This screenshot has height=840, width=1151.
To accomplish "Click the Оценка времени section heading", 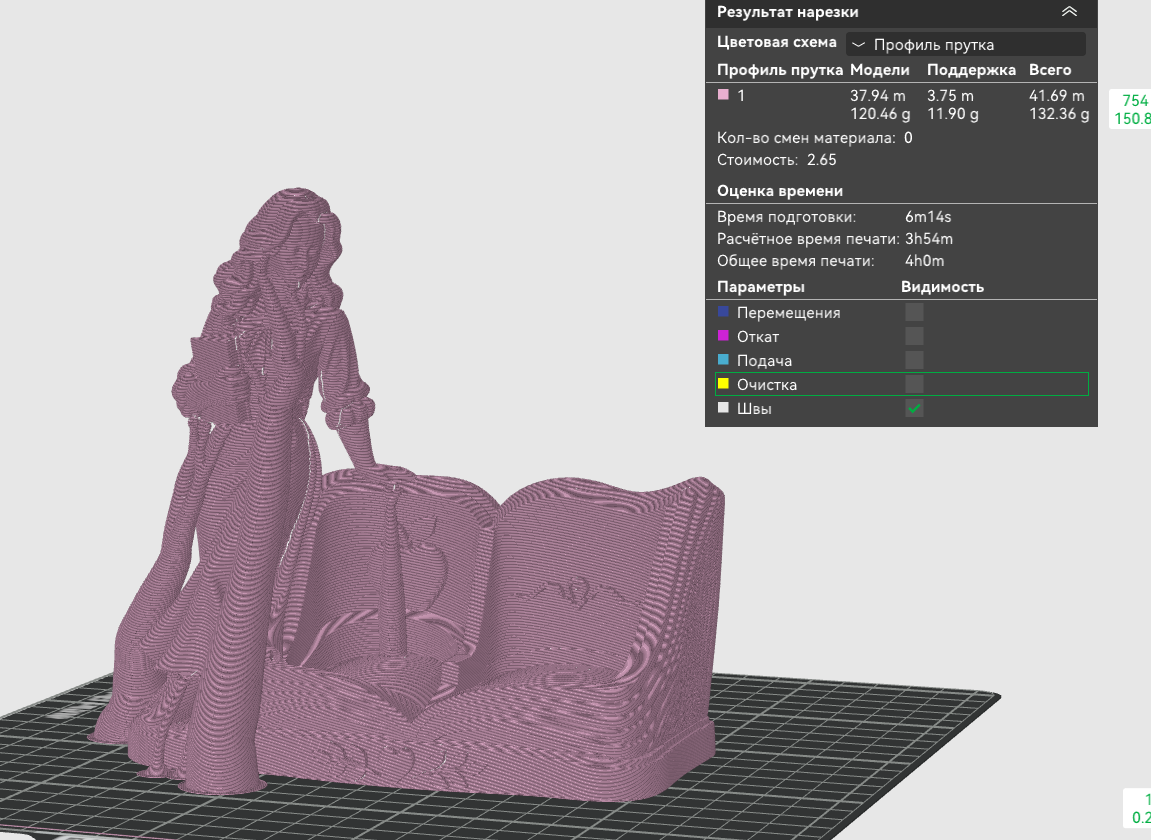I will pyautogui.click(x=780, y=191).
